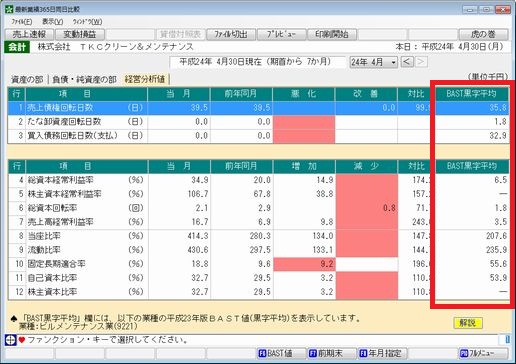Select row 7 売上高経常利益率
Screen dimensions: 516x364
tap(258, 222)
